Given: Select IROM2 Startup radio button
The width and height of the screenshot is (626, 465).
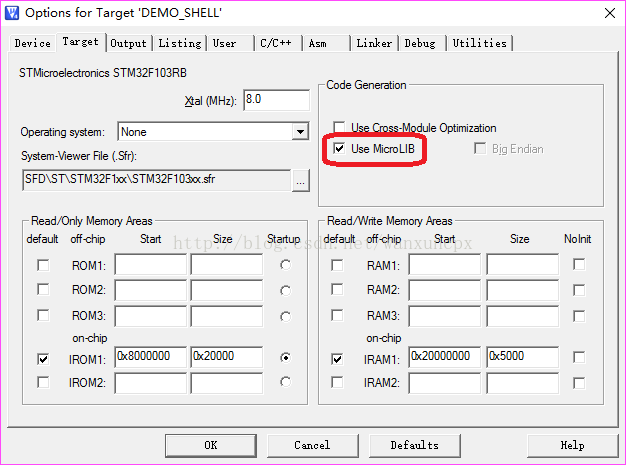Looking at the screenshot, I should 285,382.
